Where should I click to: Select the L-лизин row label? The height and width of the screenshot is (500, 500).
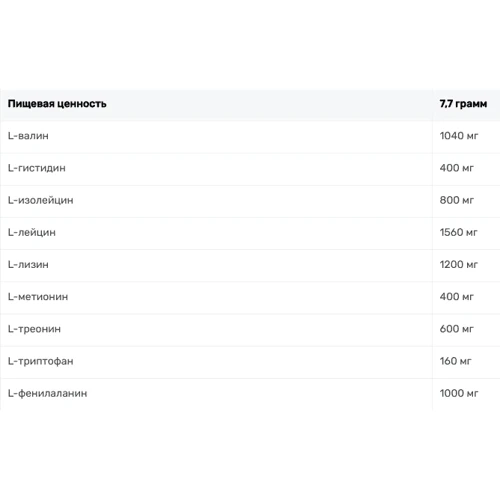click(x=28, y=265)
